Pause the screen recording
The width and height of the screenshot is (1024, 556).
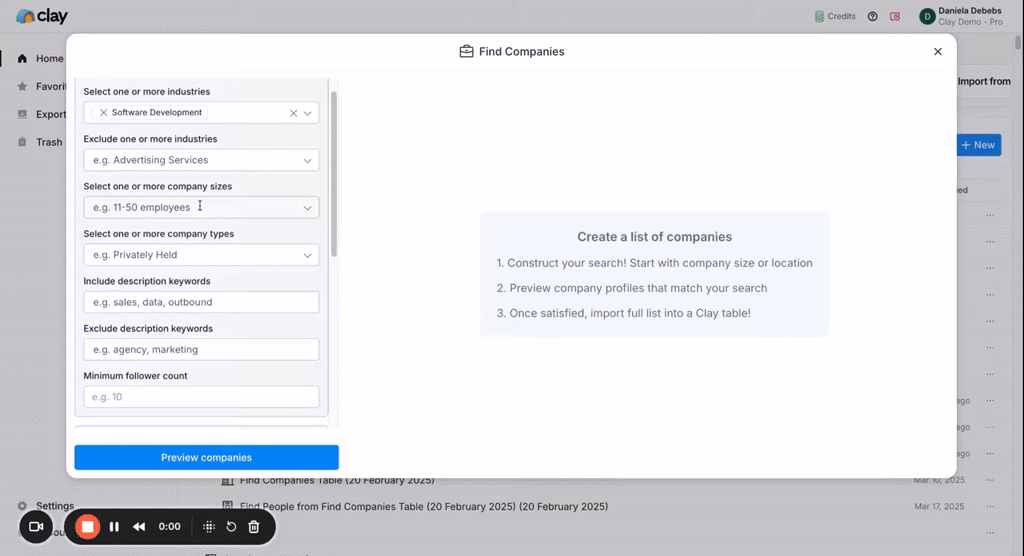click(114, 526)
